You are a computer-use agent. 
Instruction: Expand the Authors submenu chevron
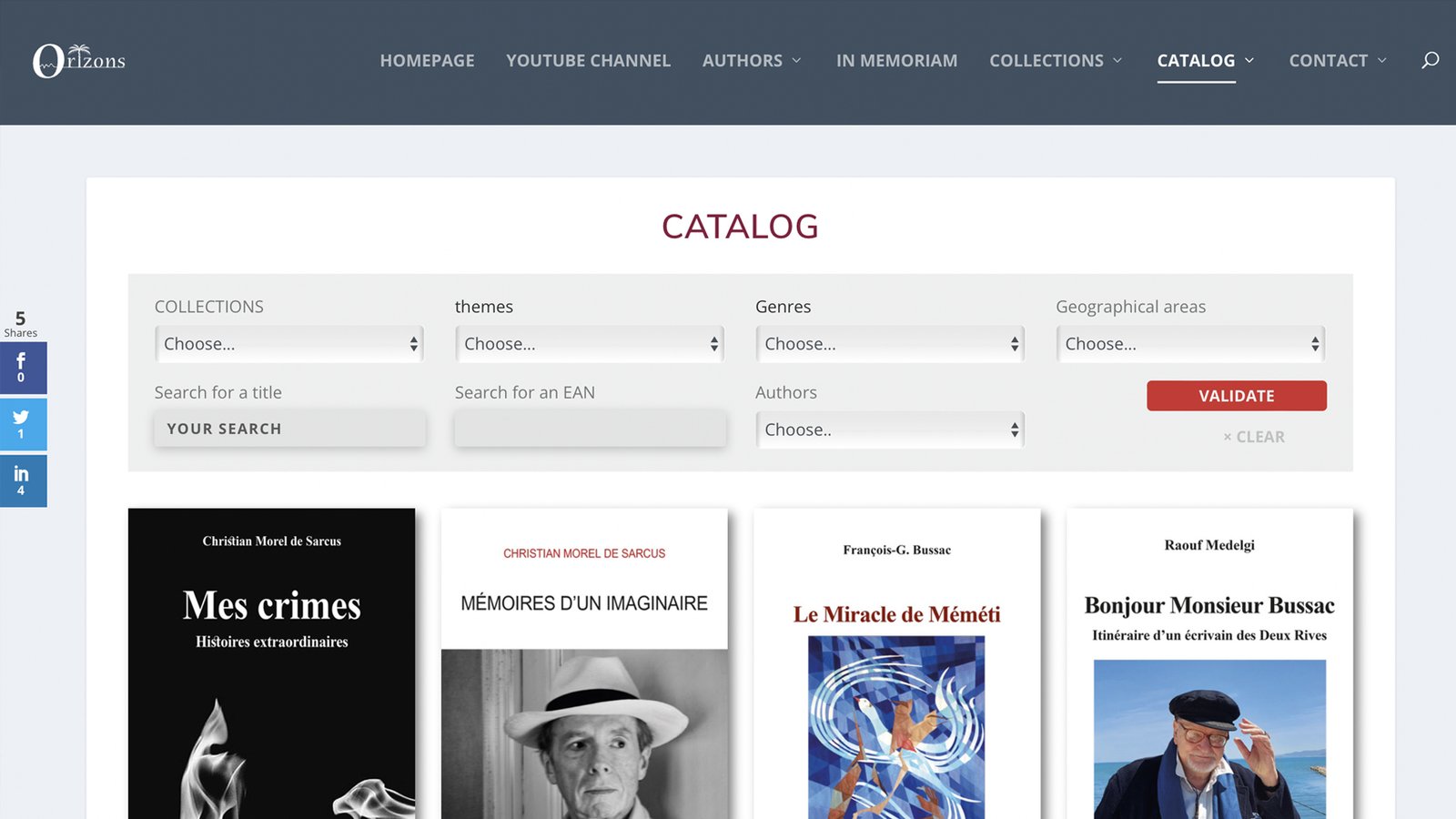click(797, 61)
